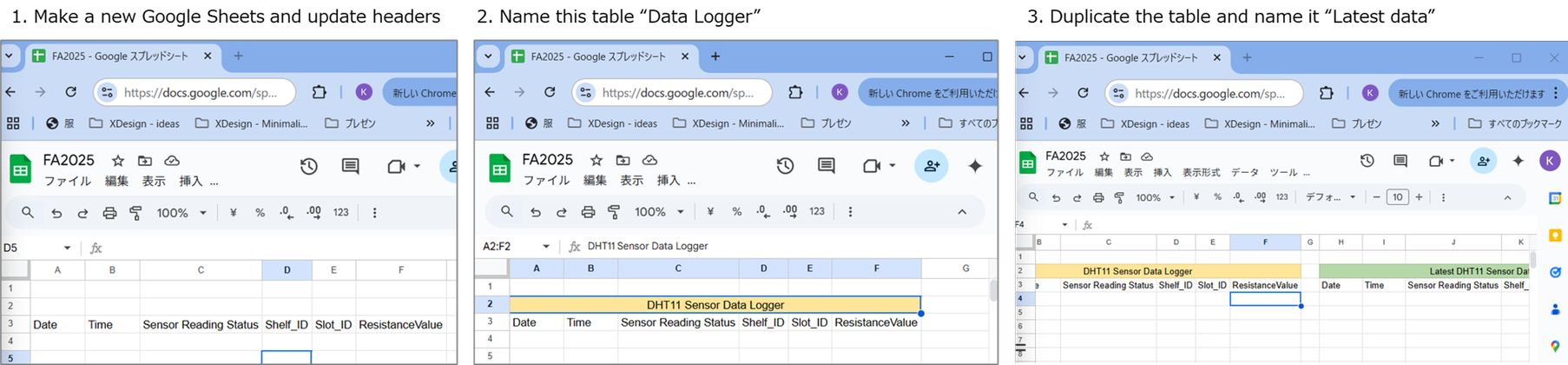Click the print icon in step 2 window

coord(588,212)
